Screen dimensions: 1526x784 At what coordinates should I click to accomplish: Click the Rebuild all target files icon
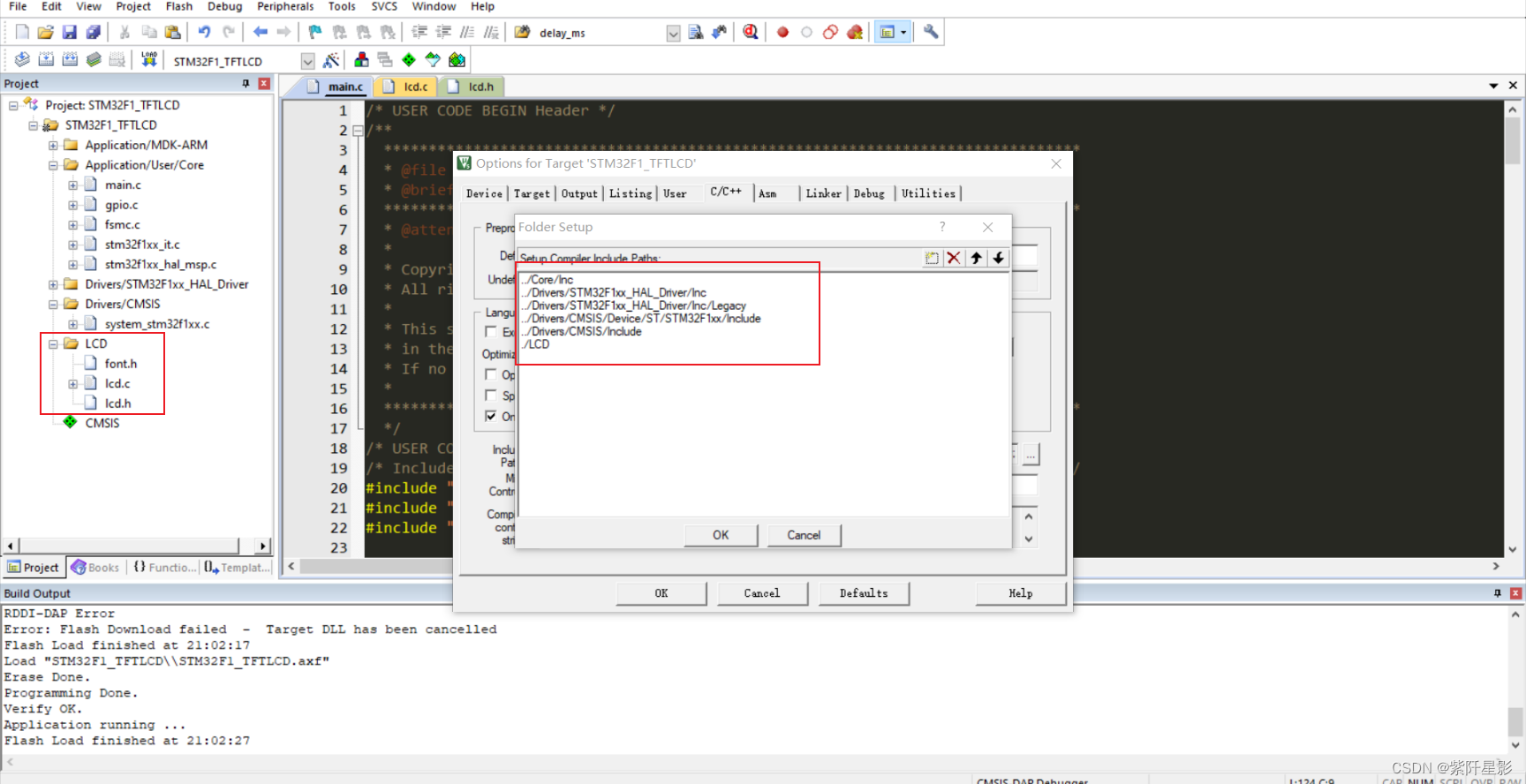pos(70,60)
